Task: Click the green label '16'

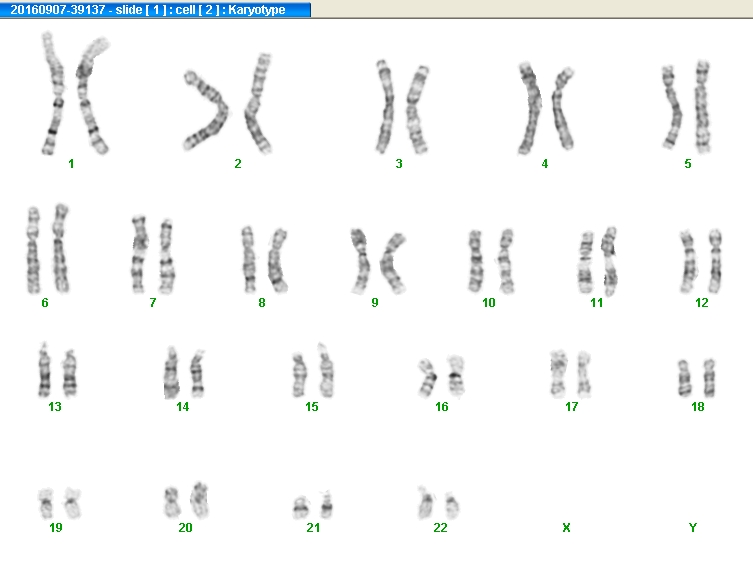Action: coord(441,407)
